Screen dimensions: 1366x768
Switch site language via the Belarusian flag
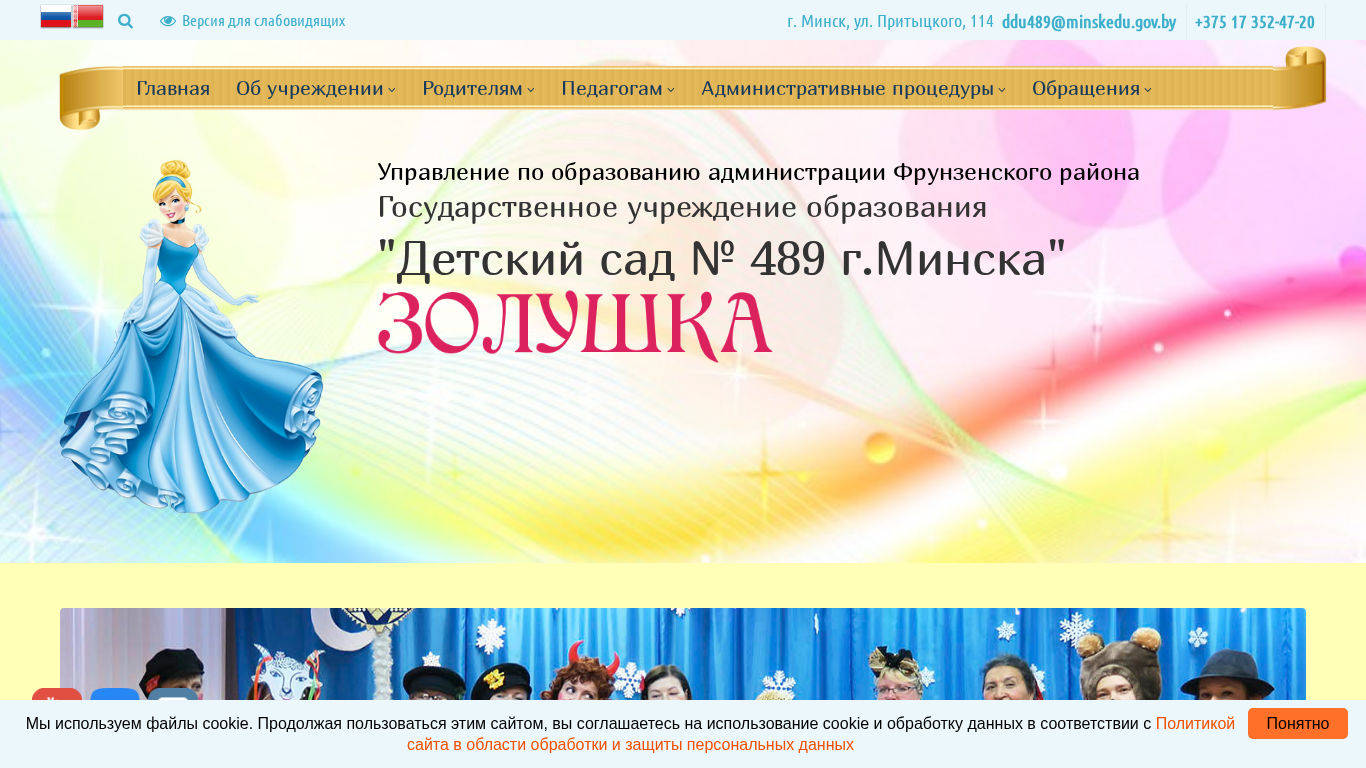point(88,16)
